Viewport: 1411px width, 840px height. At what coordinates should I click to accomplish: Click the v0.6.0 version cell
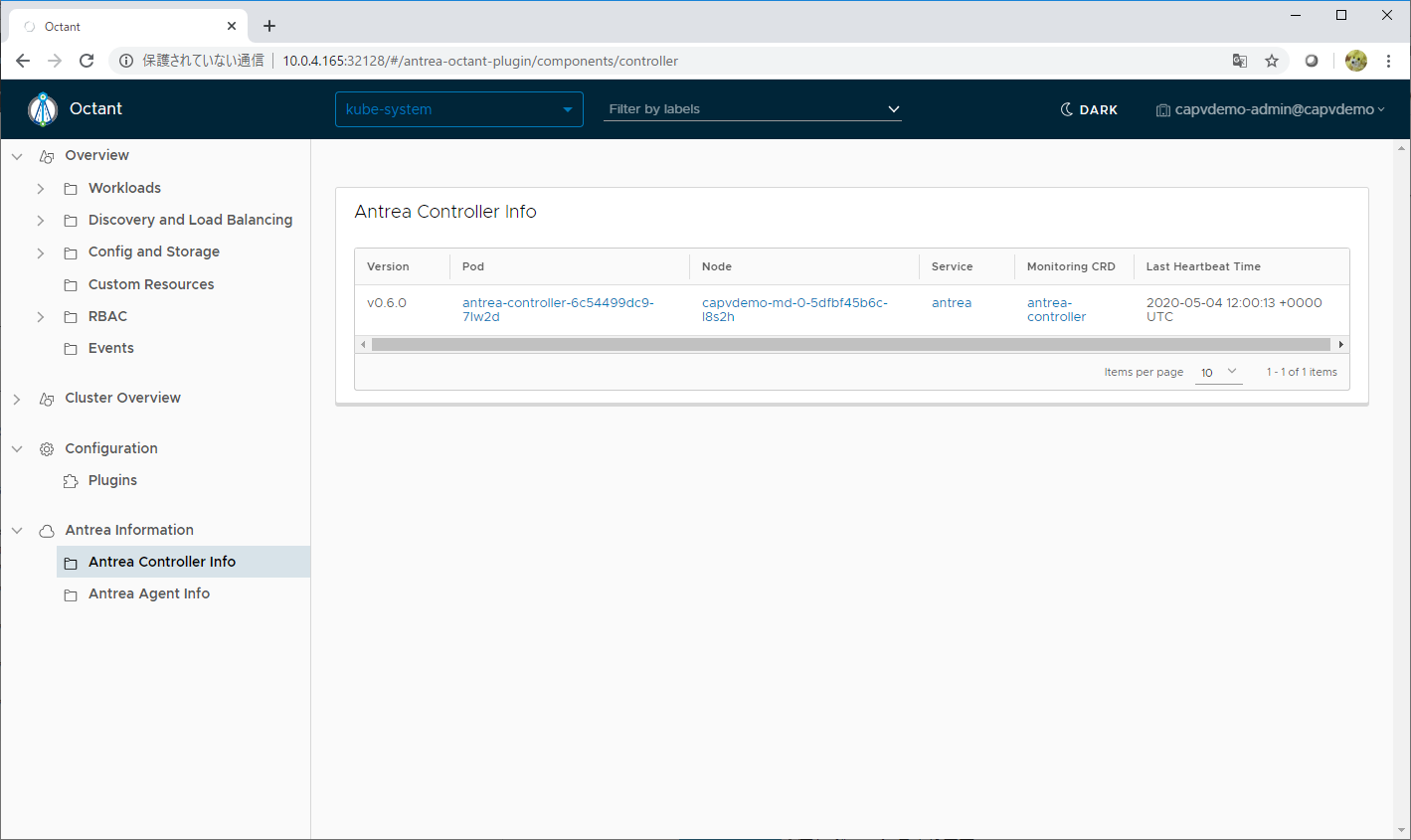pyautogui.click(x=387, y=302)
